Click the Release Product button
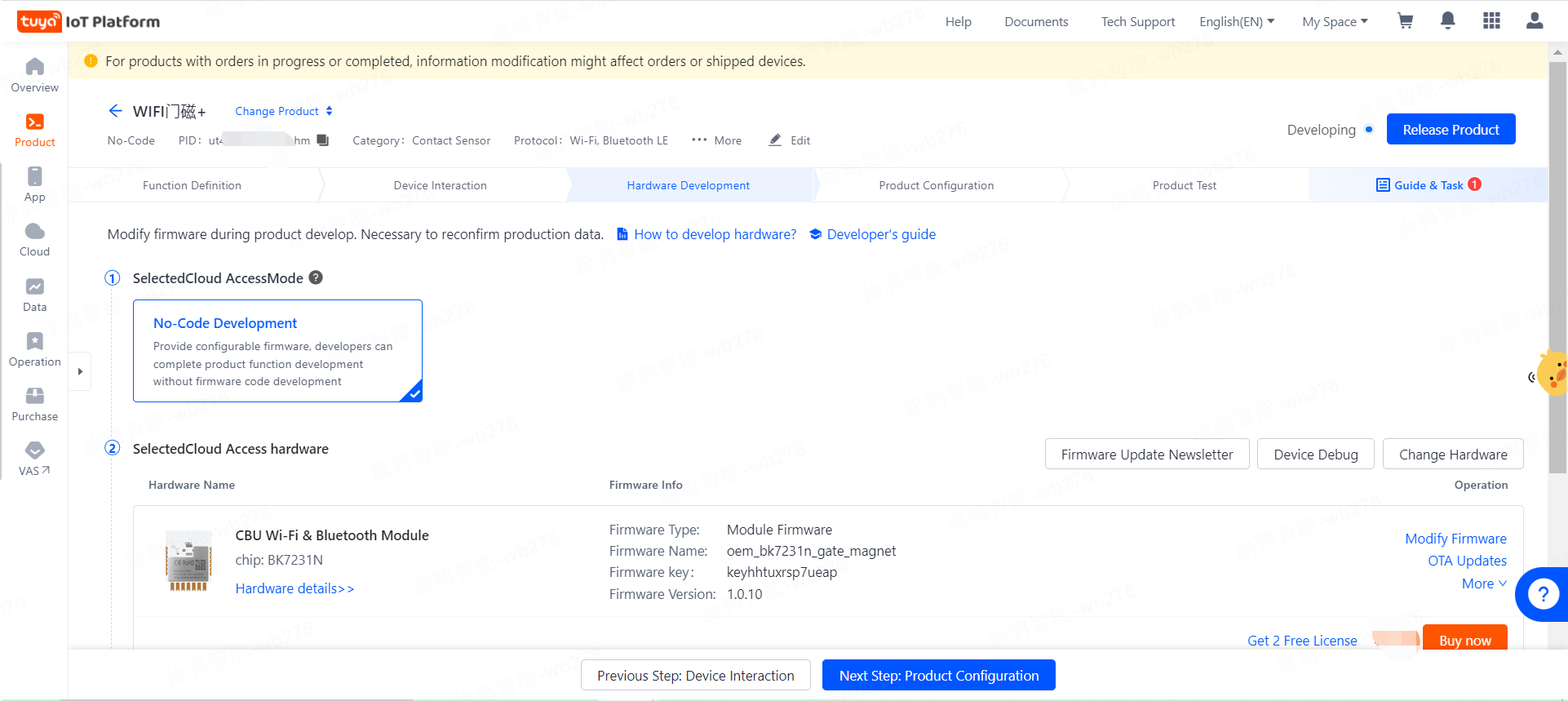Image resolution: width=1568 pixels, height=701 pixels. 1451,130
